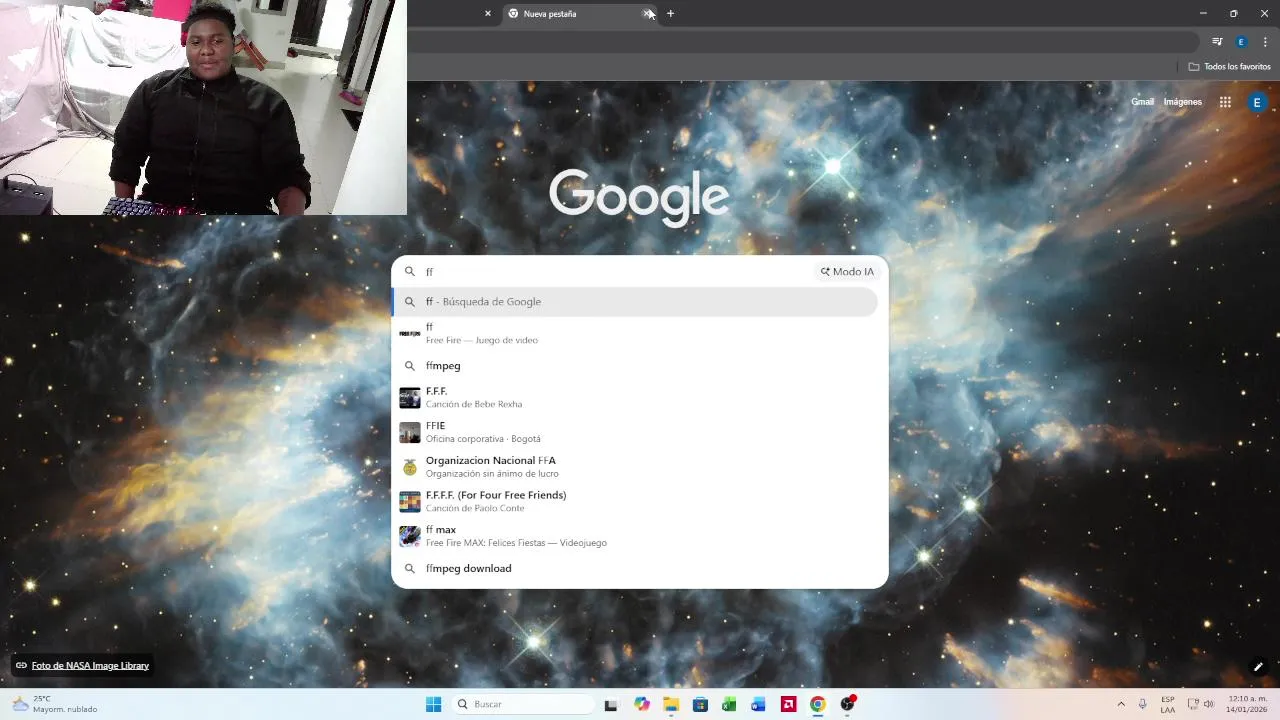Show hidden system tray icons
Image resolution: width=1280 pixels, height=720 pixels.
(x=1121, y=705)
